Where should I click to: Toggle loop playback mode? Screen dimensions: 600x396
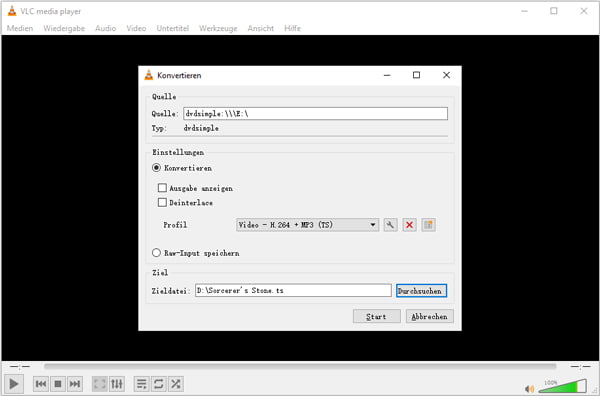tap(158, 384)
